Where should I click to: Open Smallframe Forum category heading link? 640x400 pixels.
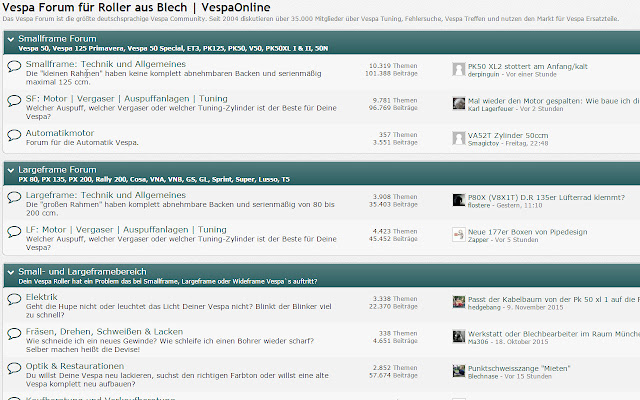(57, 39)
